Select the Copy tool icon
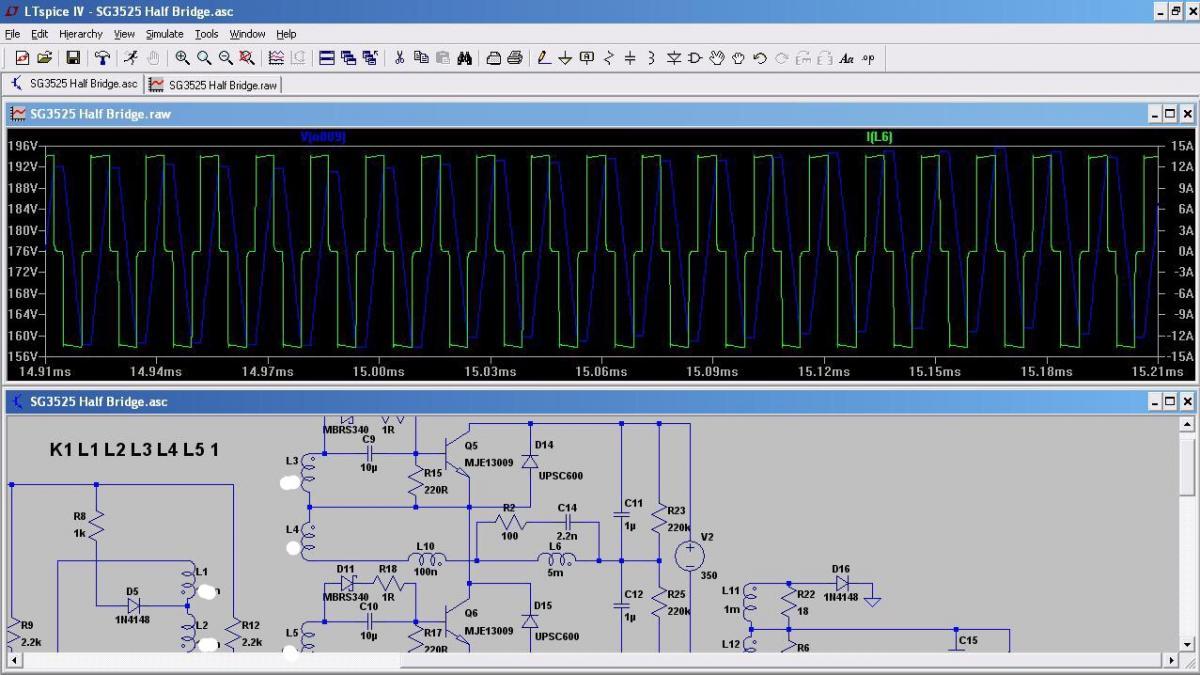Viewport: 1200px width, 675px height. tap(421, 58)
